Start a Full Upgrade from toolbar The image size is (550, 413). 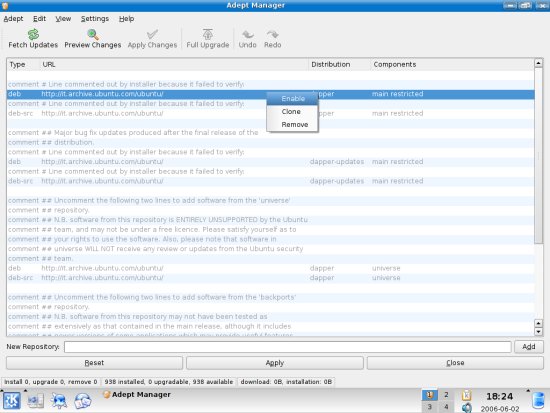coord(208,39)
